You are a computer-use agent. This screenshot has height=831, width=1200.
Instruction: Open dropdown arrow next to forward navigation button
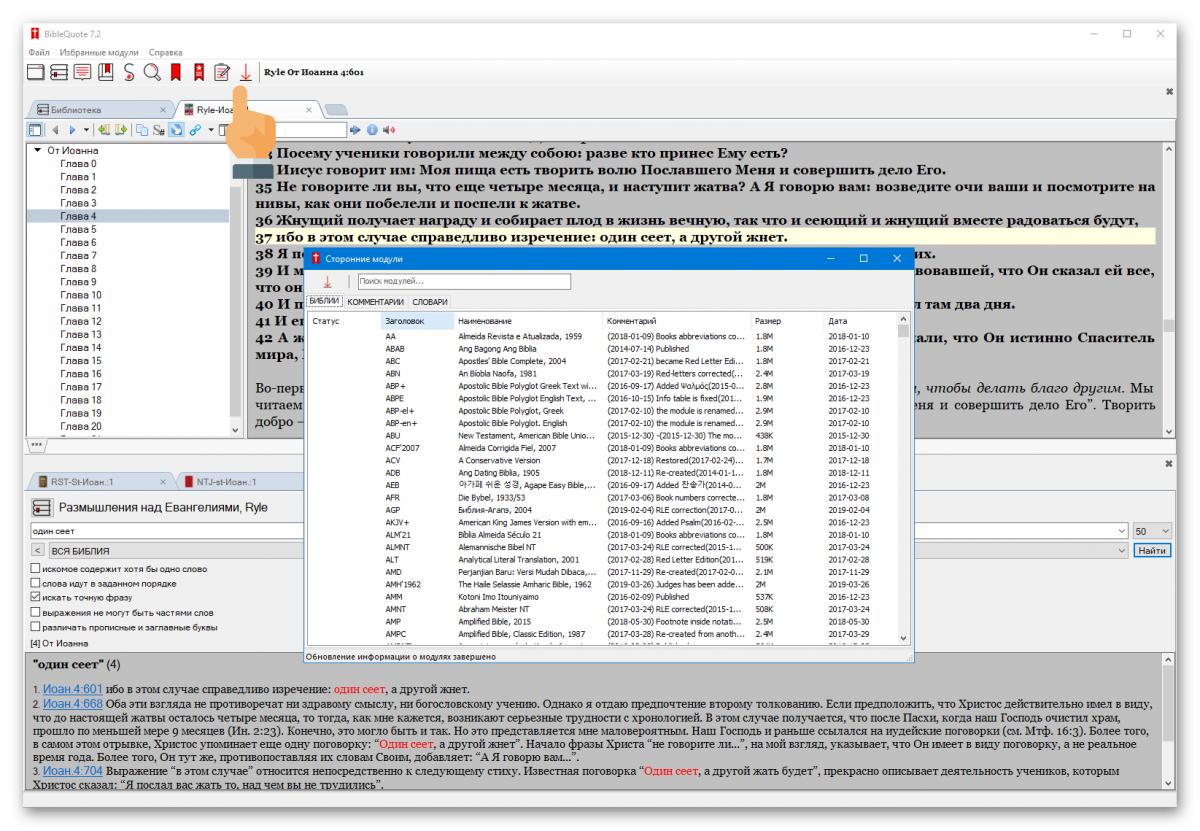[x=87, y=129]
